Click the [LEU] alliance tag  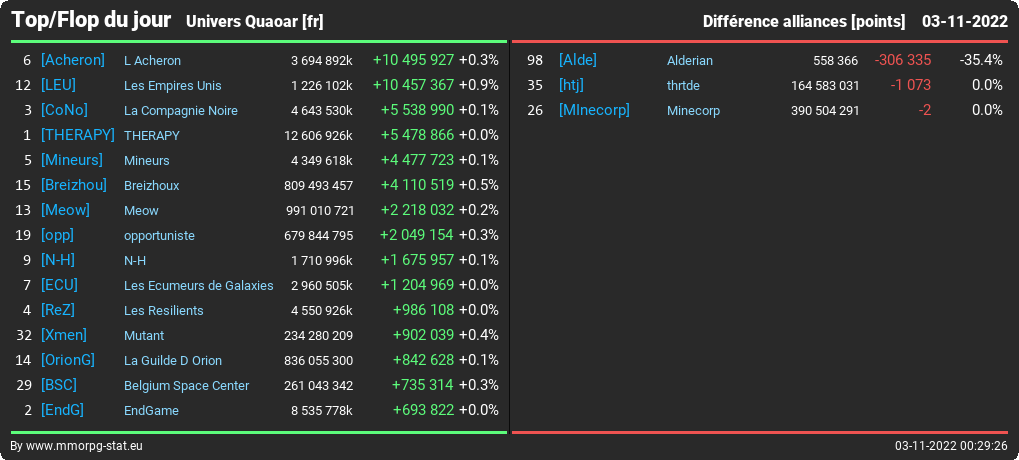point(58,85)
